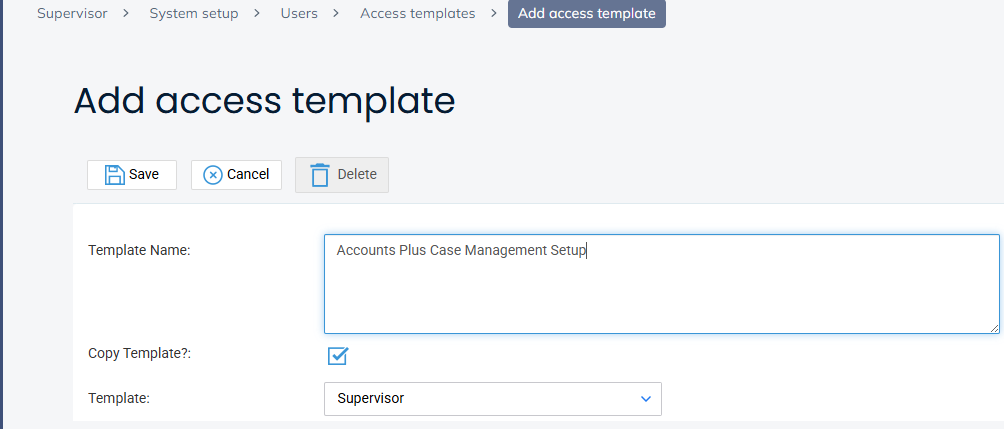Viewport: 1004px width, 429px height.
Task: Go to Supervisor breadcrumb
Action: click(x=72, y=14)
